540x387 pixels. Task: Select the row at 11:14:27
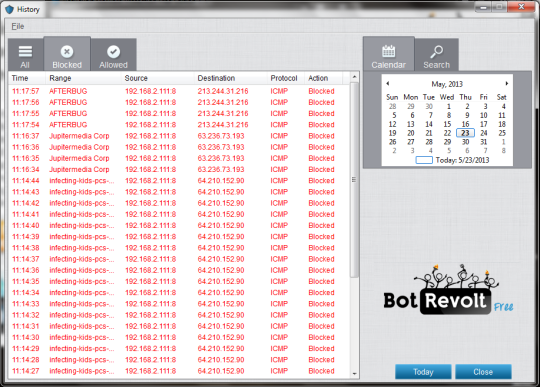click(x=179, y=371)
